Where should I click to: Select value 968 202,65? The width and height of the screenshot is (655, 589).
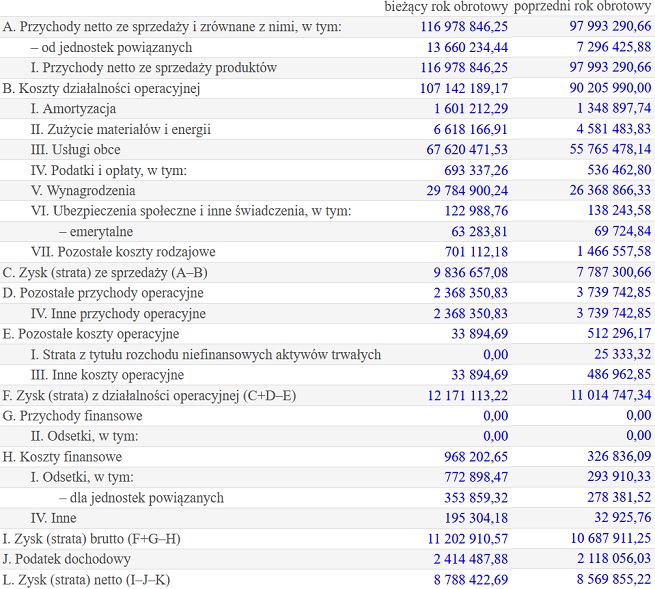coord(476,457)
